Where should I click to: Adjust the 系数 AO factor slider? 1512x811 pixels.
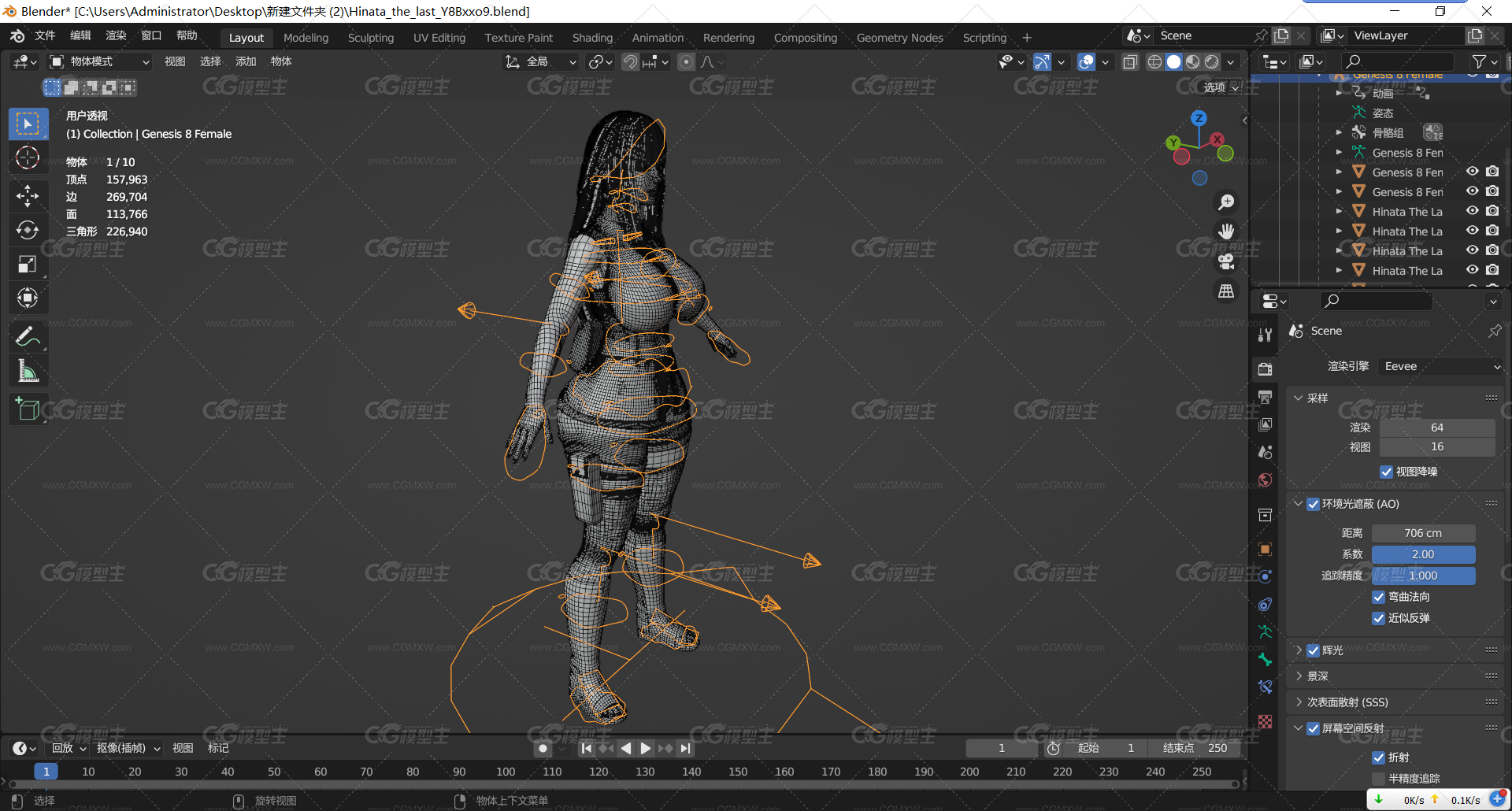click(1423, 554)
